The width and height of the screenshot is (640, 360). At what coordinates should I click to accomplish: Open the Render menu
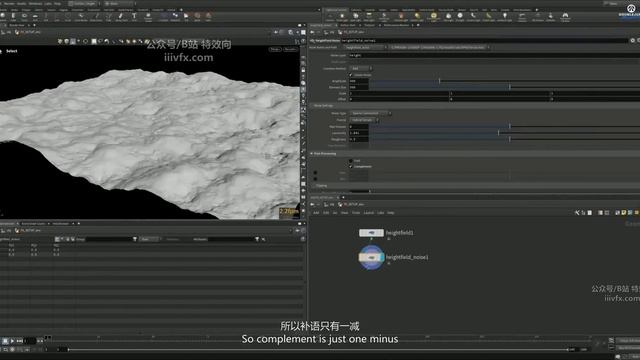click(9, 3)
